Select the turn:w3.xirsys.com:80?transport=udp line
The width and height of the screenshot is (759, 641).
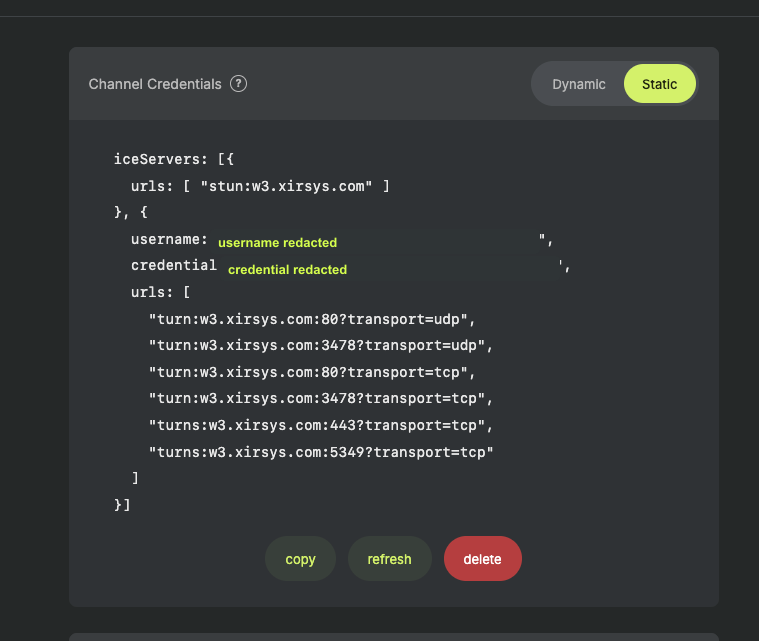point(312,320)
